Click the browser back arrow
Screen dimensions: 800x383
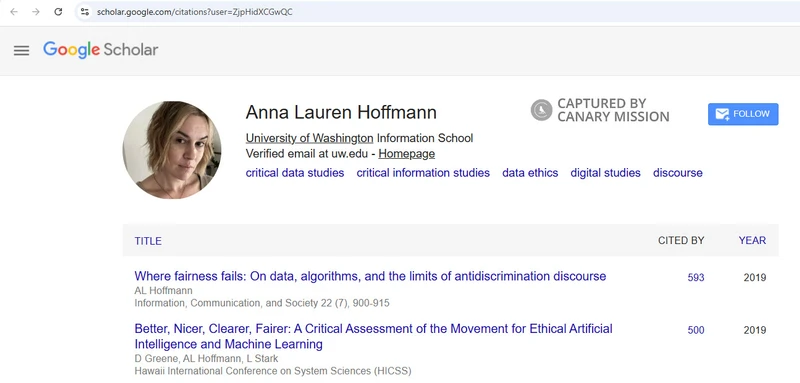(x=14, y=12)
